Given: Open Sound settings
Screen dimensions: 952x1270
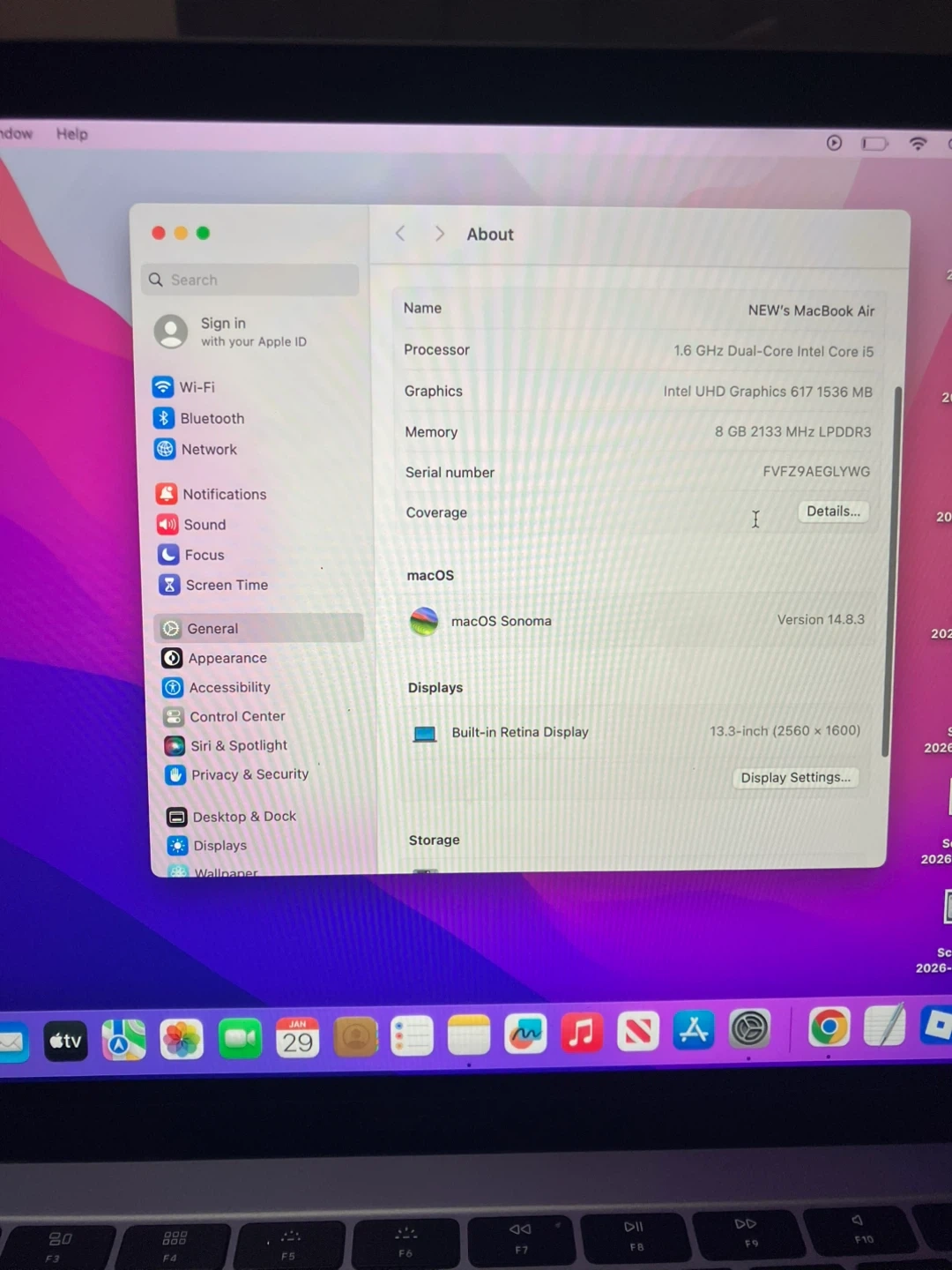Looking at the screenshot, I should click(205, 525).
